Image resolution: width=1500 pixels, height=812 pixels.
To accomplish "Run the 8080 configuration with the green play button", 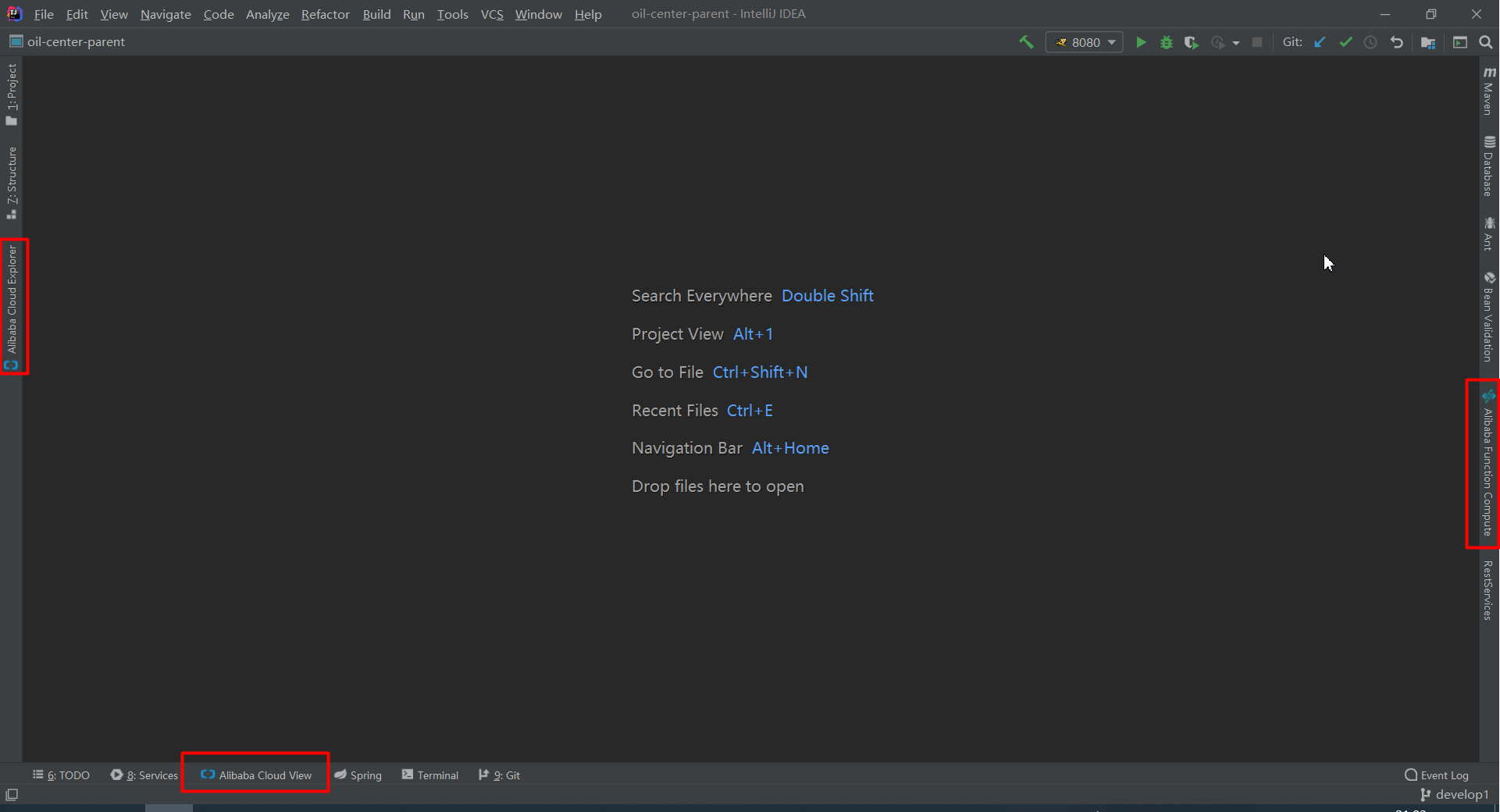I will pyautogui.click(x=1141, y=42).
